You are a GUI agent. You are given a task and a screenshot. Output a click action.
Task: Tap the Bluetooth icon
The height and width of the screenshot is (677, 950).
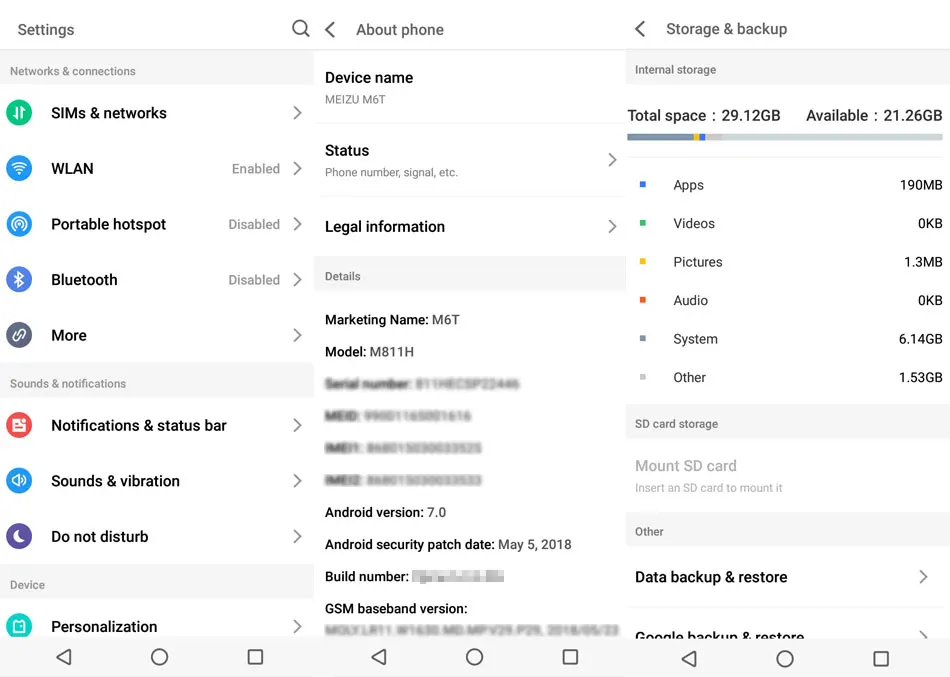[19, 279]
